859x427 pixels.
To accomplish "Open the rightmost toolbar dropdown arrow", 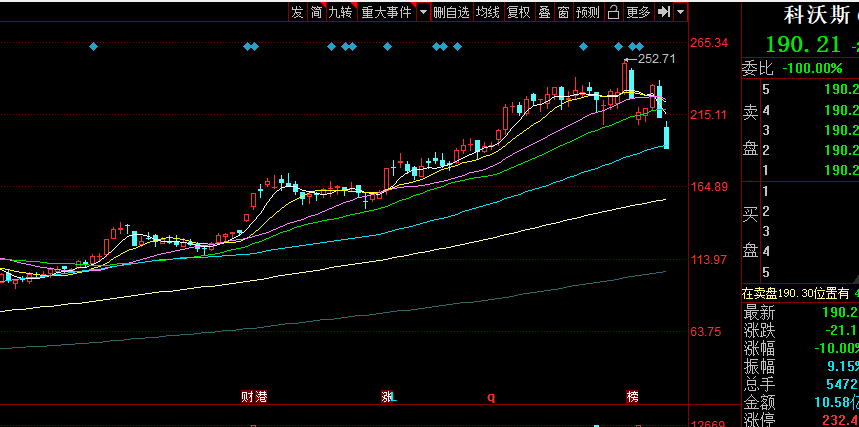I will pos(680,12).
